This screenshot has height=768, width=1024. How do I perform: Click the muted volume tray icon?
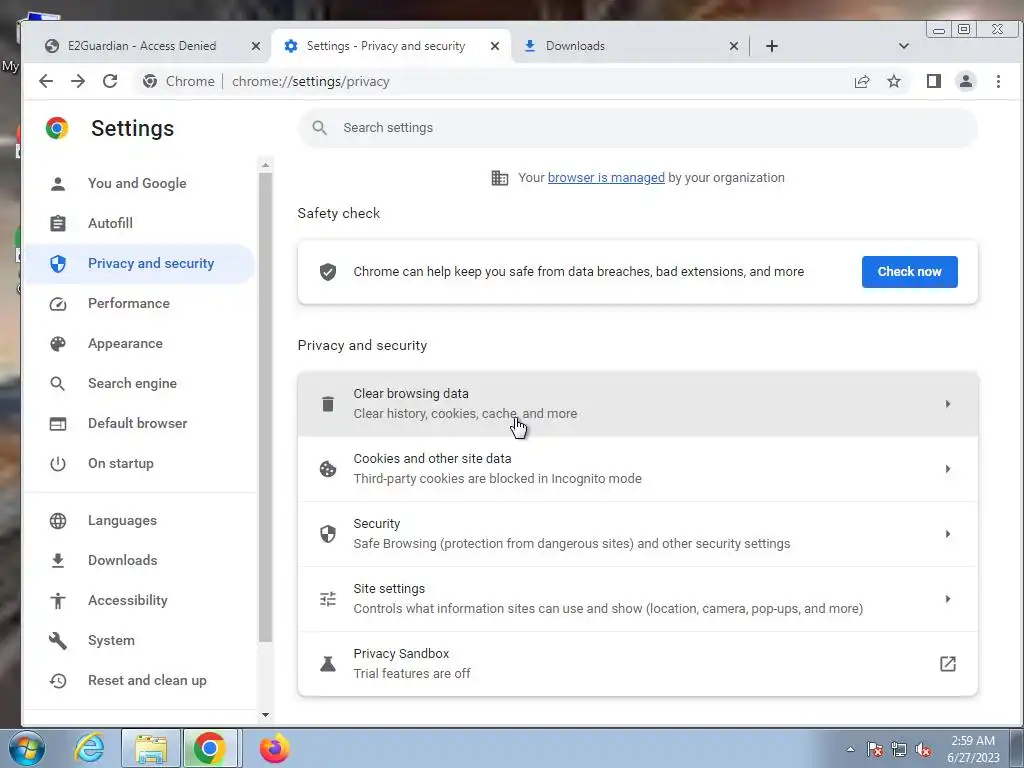(923, 749)
